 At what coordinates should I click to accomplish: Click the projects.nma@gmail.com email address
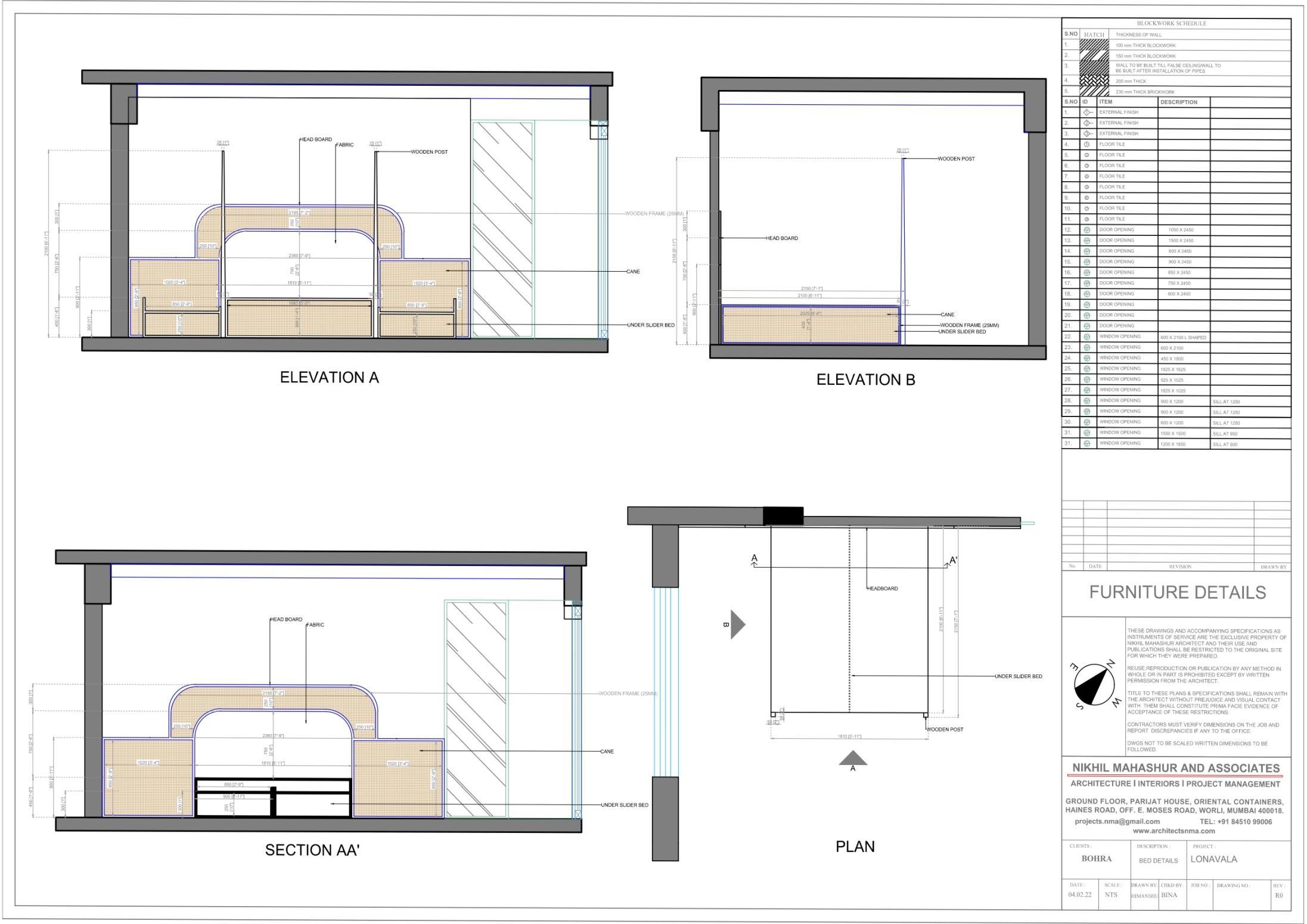(x=1117, y=821)
